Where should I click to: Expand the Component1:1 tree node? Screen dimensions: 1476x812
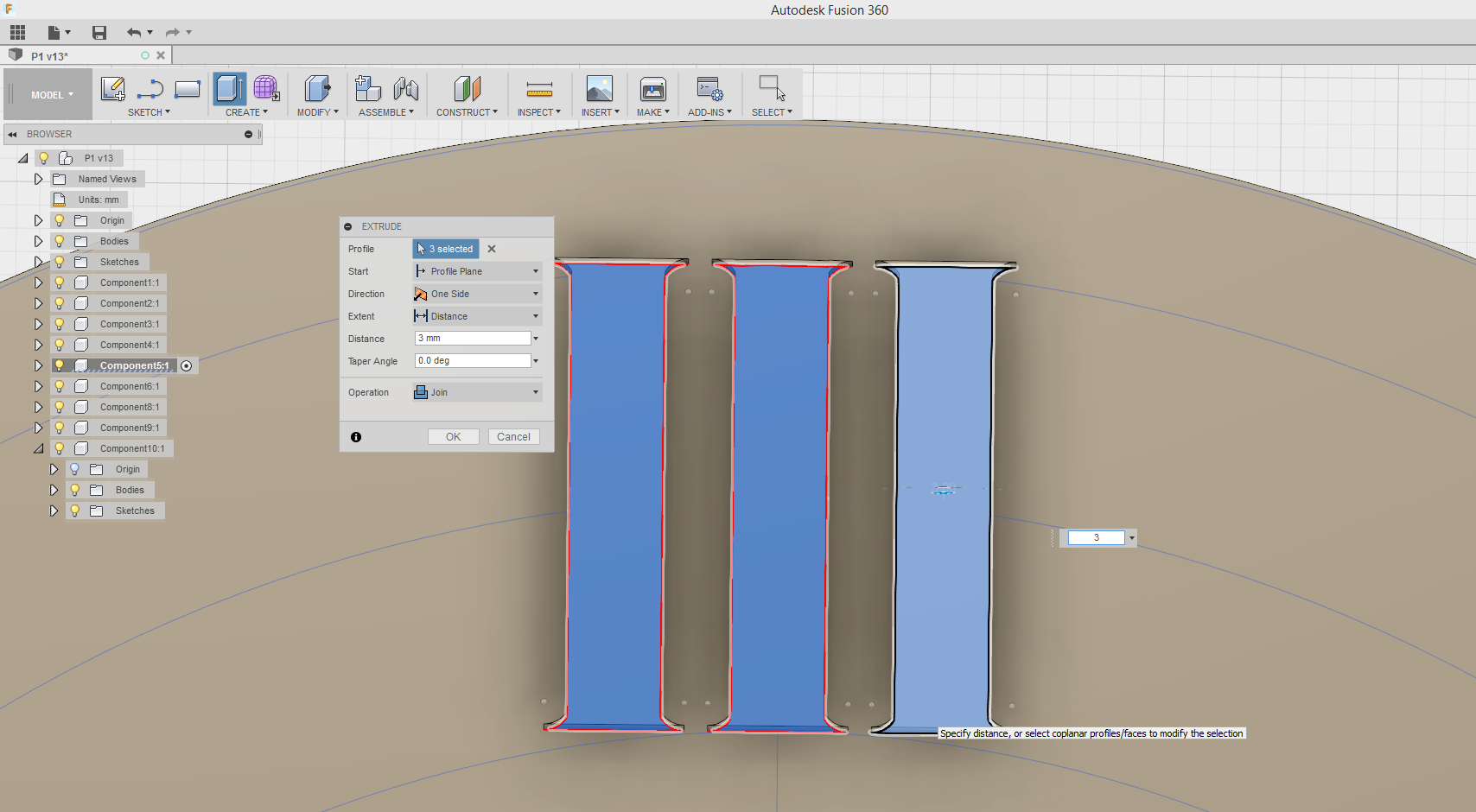tap(38, 282)
